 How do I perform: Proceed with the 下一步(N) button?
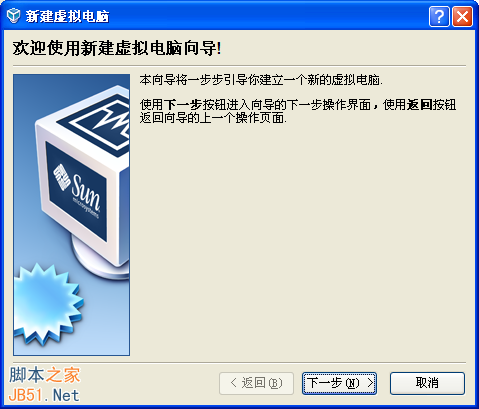click(339, 383)
